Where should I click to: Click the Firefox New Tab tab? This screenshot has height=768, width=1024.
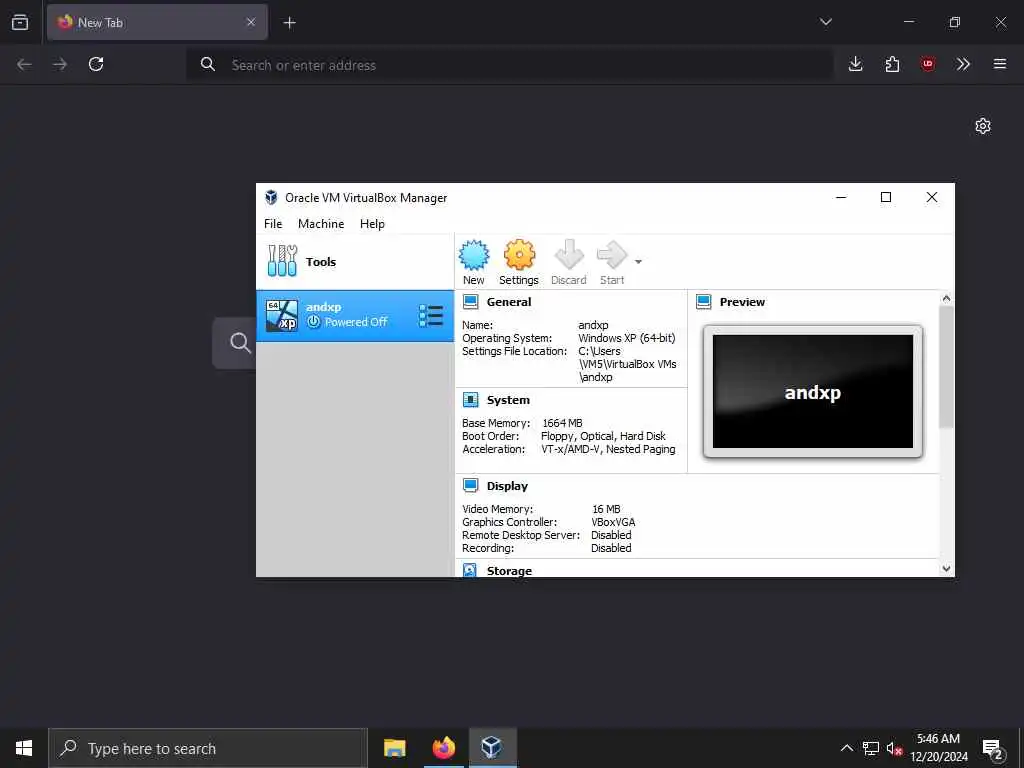[x=157, y=22]
